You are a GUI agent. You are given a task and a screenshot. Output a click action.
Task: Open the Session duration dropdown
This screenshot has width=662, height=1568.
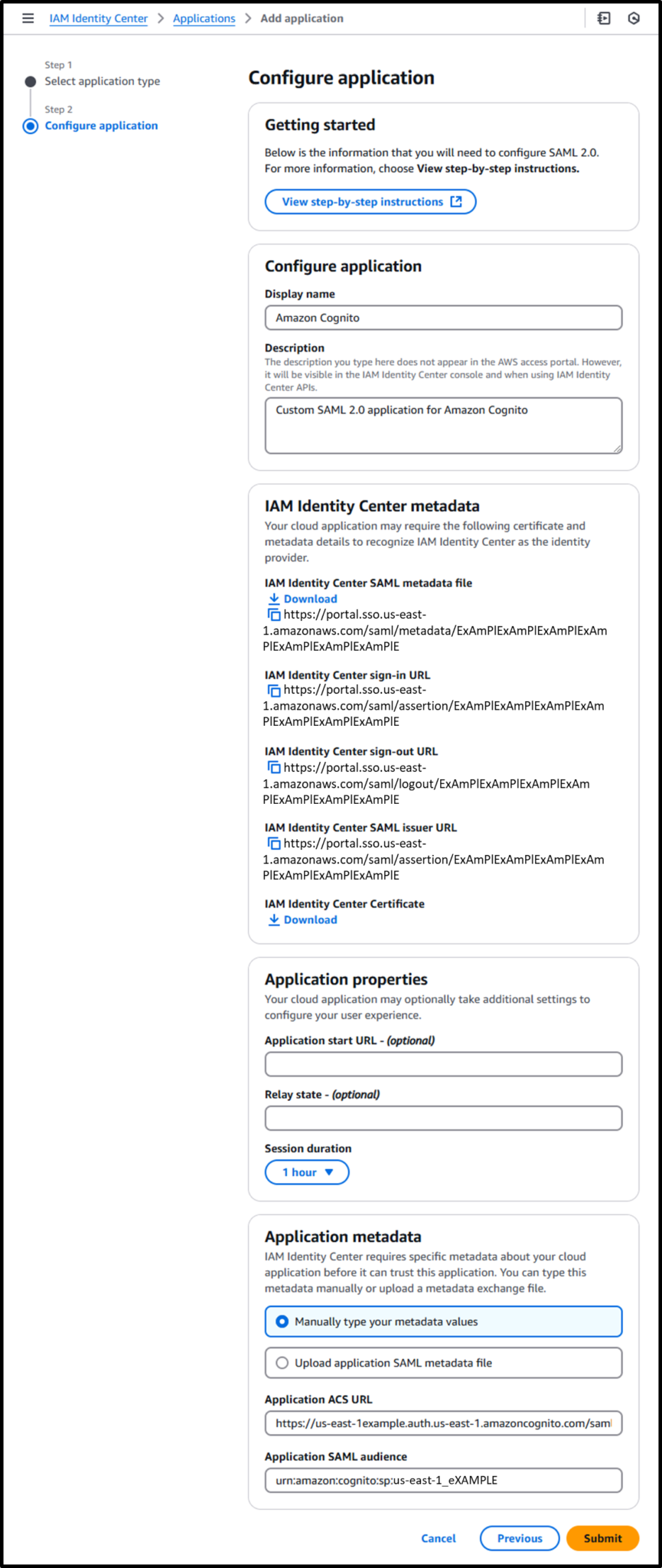click(x=306, y=1172)
